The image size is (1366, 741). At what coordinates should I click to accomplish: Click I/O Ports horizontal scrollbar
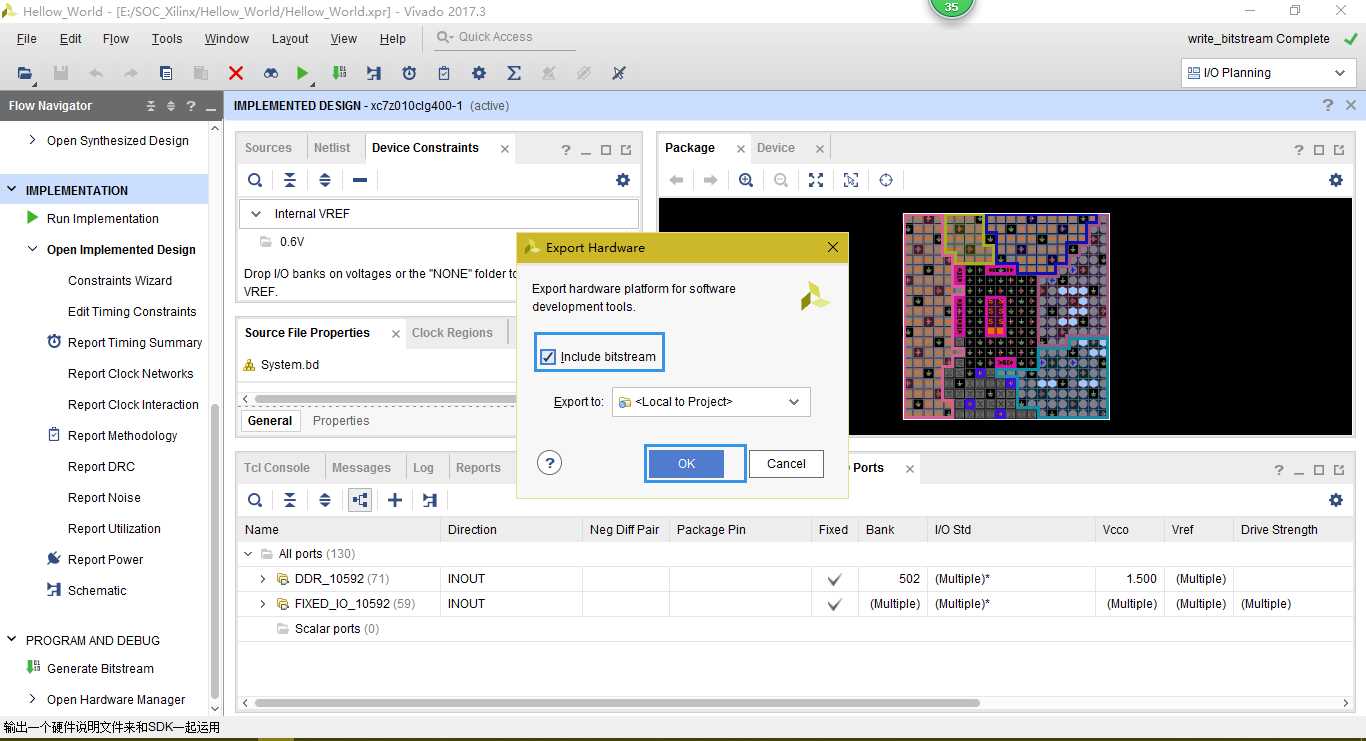pyautogui.click(x=617, y=703)
